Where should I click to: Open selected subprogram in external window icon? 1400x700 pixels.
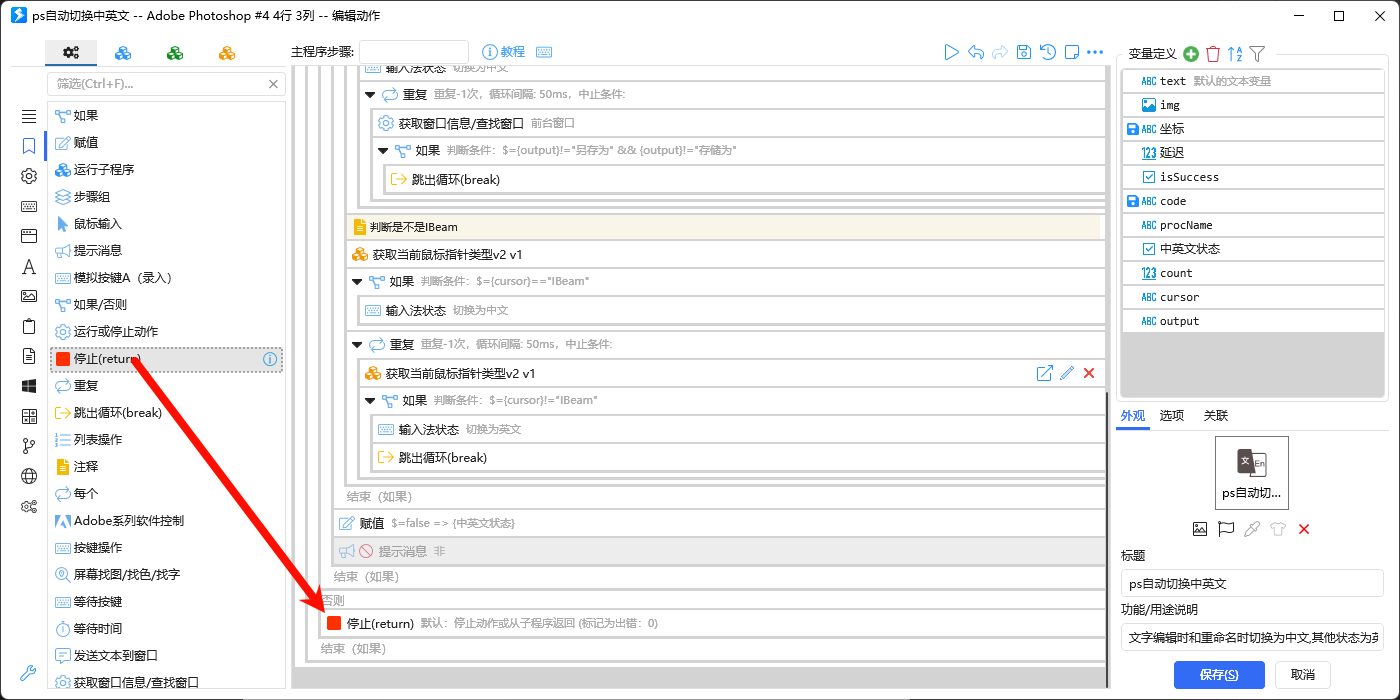[1044, 373]
